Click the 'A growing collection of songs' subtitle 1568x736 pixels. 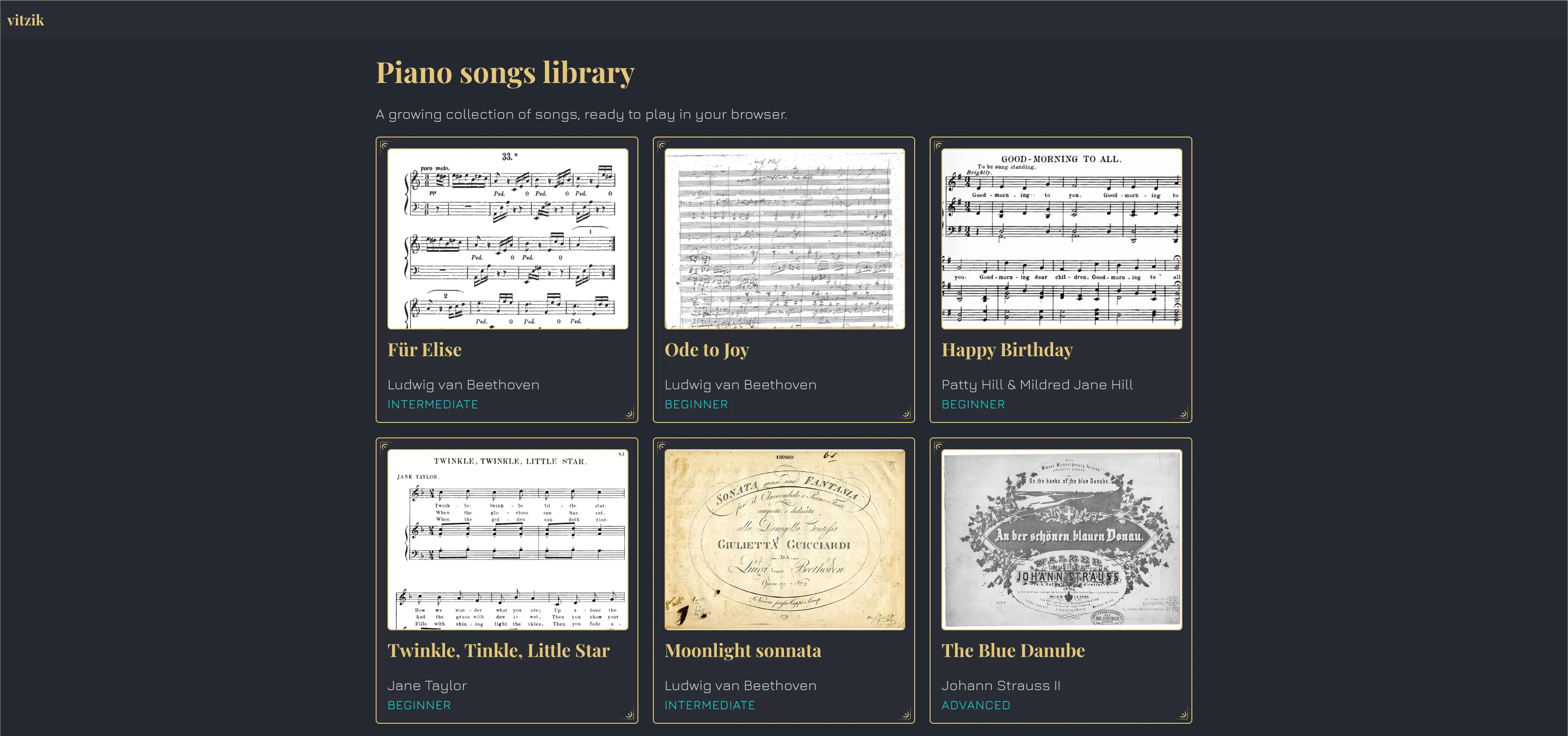[x=581, y=114]
